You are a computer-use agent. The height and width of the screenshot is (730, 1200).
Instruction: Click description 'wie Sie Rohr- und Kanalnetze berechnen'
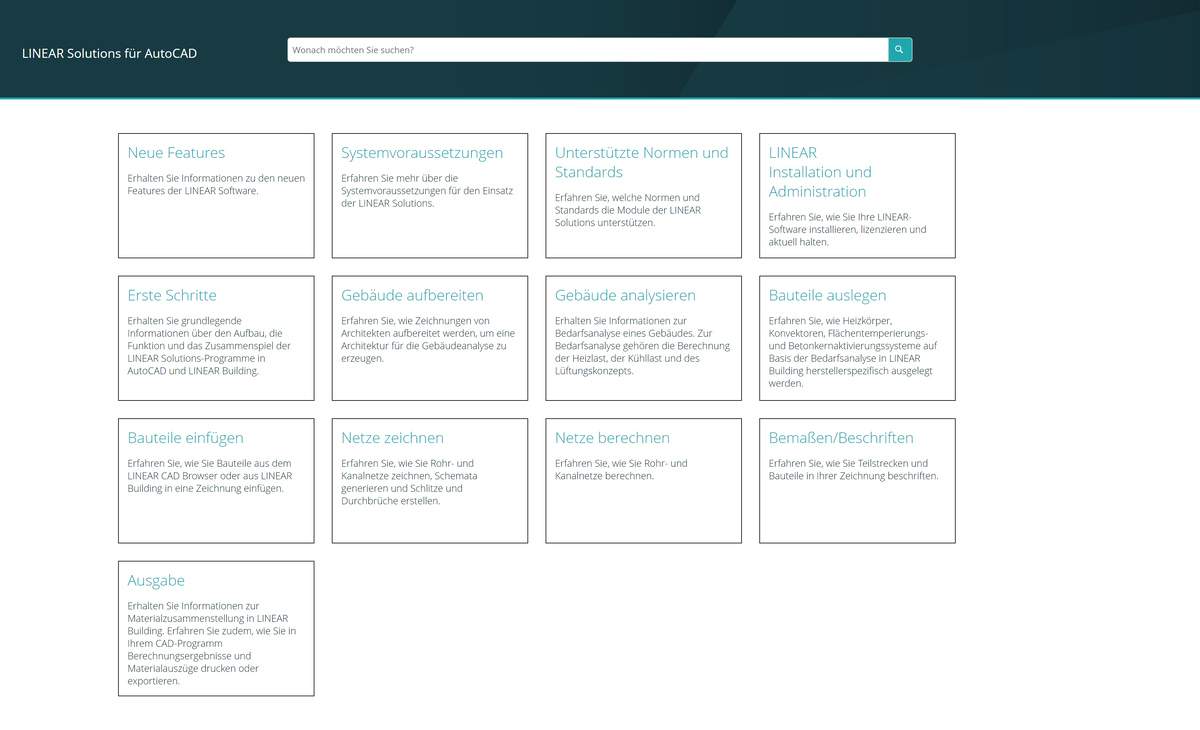point(621,470)
